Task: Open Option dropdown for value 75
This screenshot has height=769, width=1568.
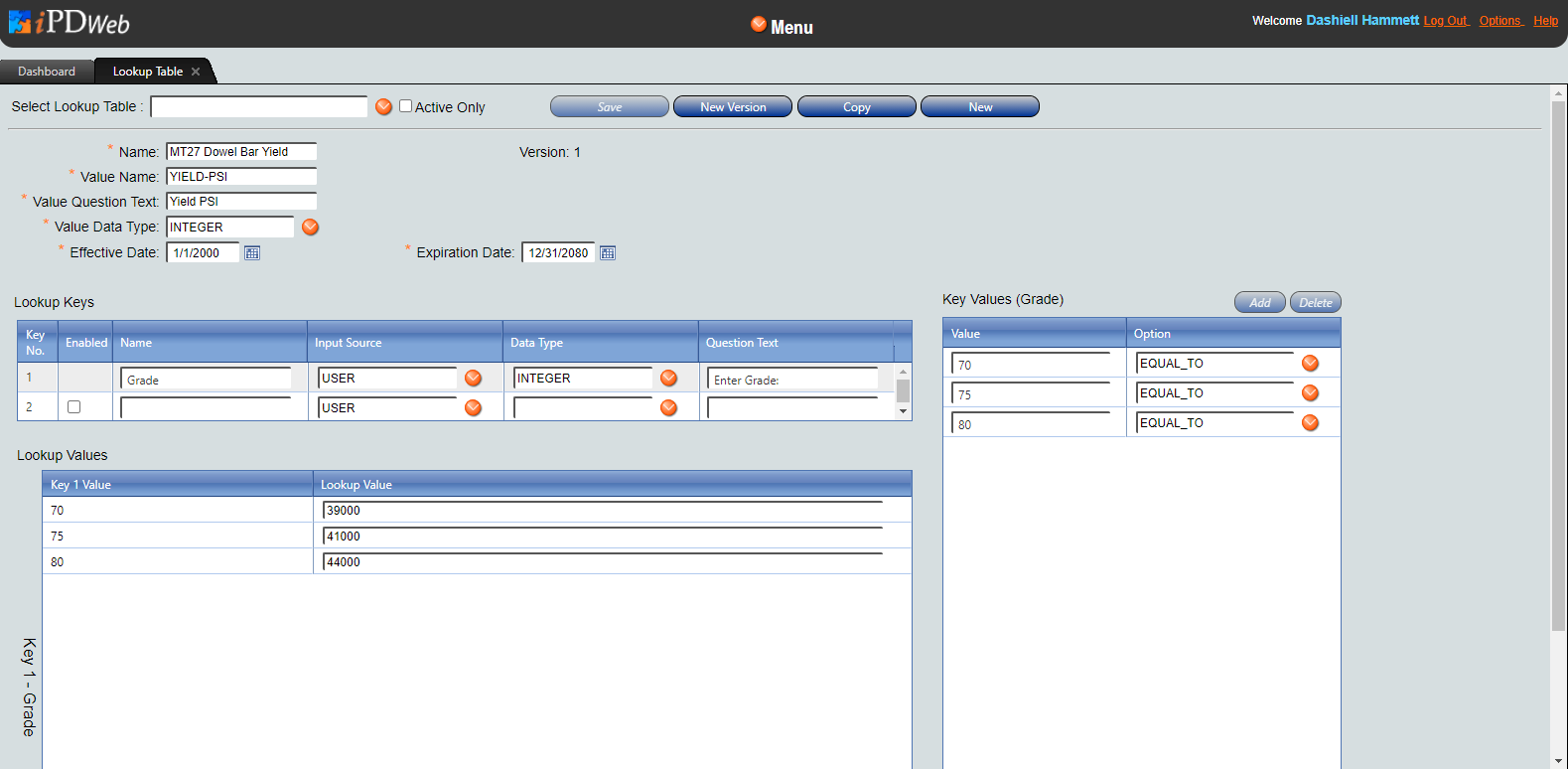Action: coord(1311,393)
